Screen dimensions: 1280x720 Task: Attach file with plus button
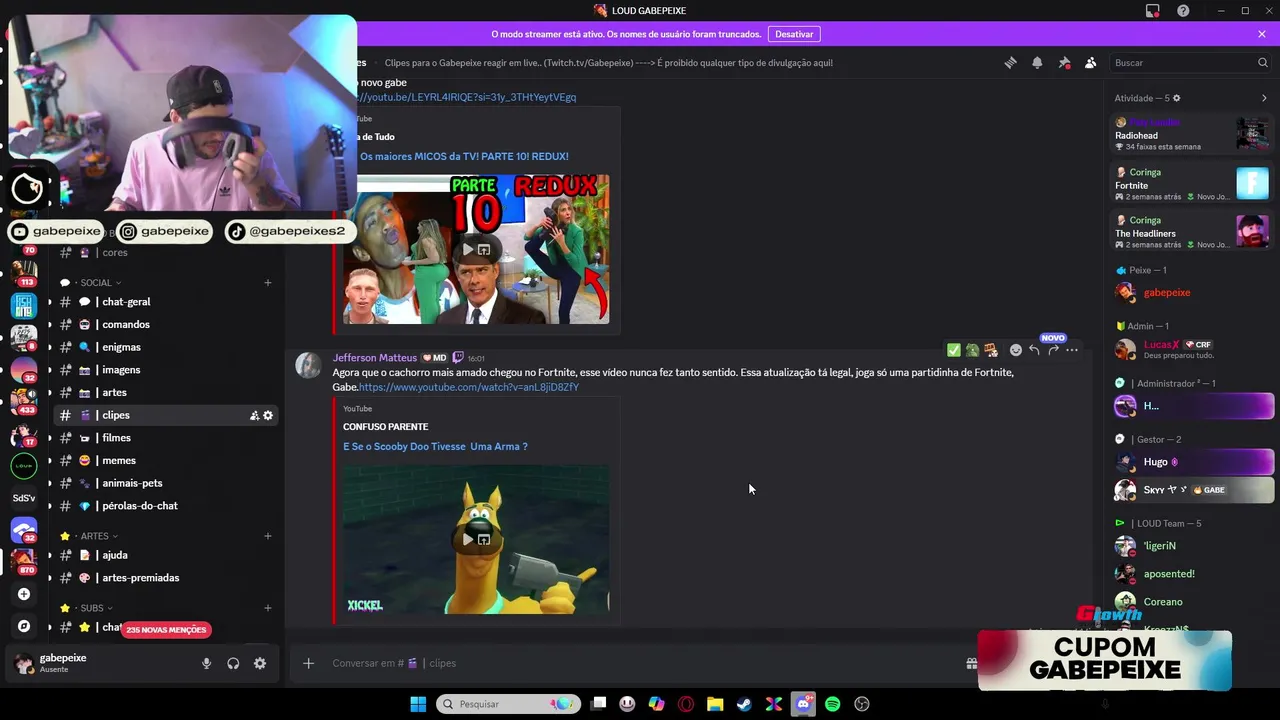coord(309,663)
